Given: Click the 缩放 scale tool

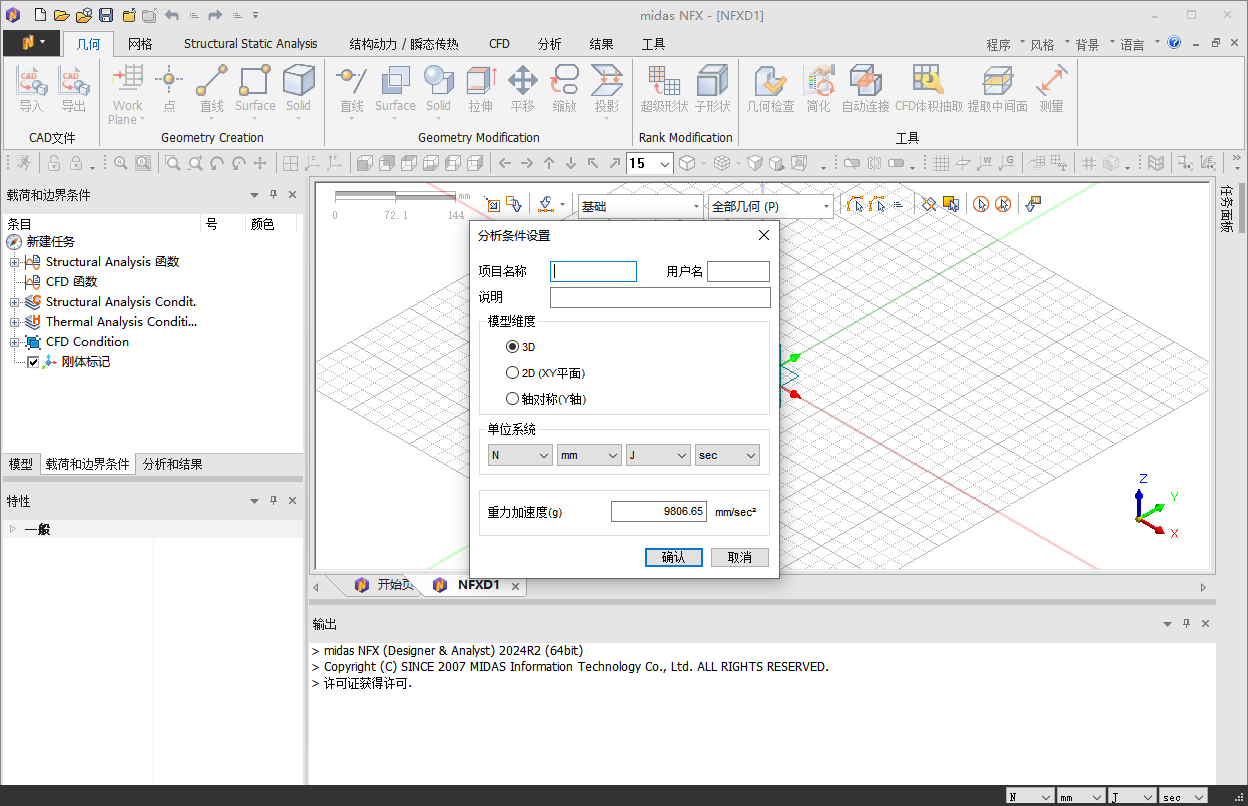Looking at the screenshot, I should click(565, 89).
